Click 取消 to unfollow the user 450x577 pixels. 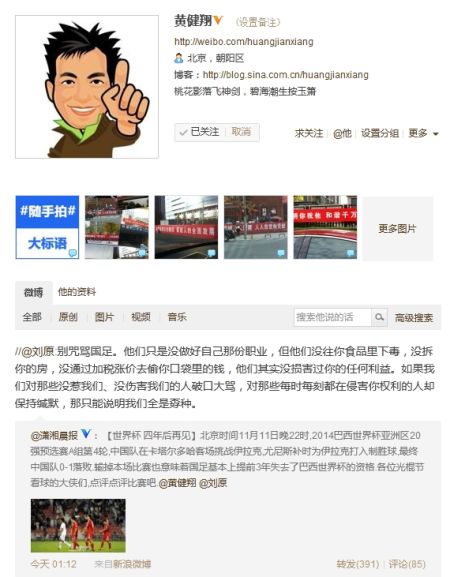tap(241, 132)
